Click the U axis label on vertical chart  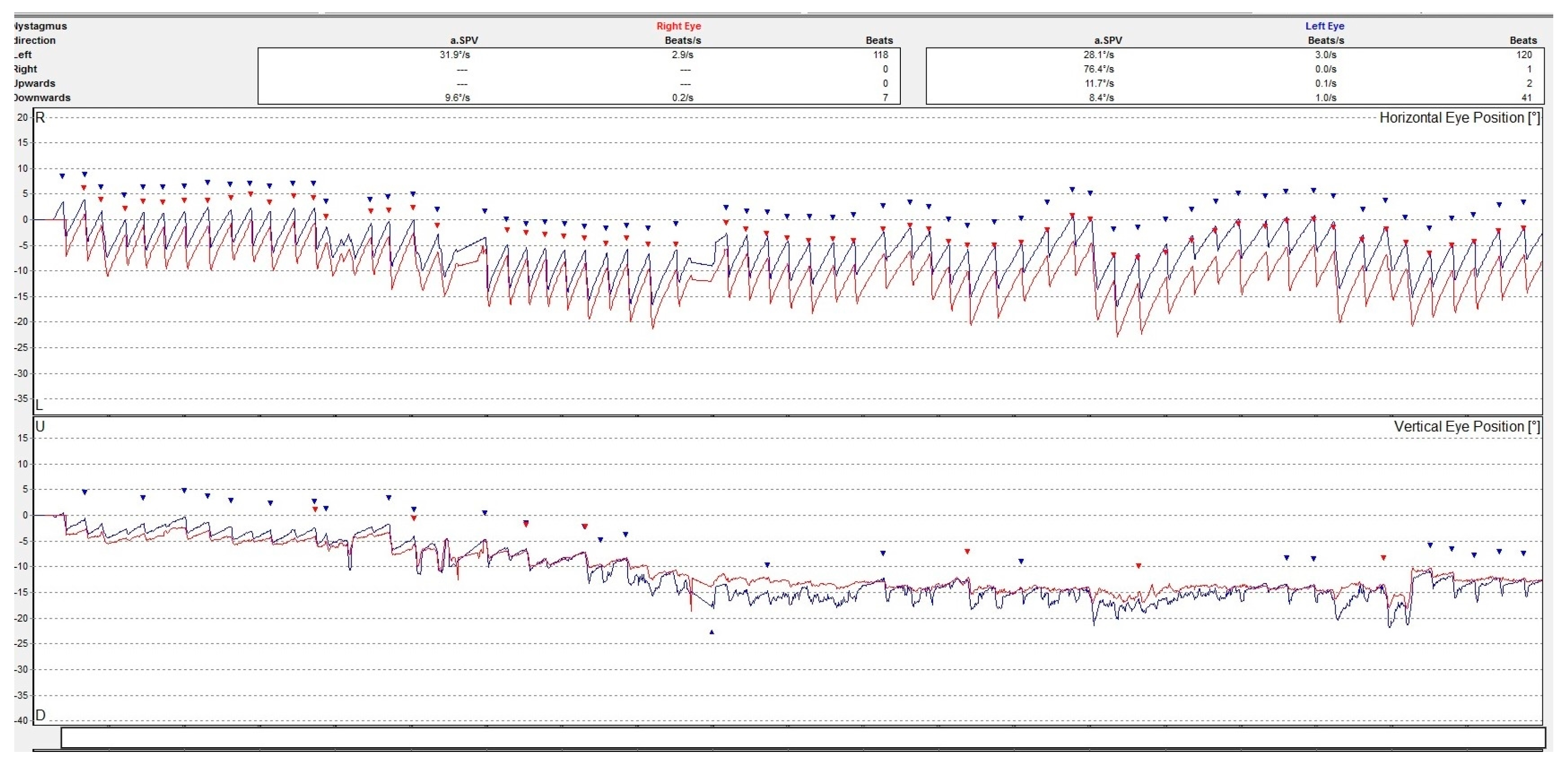pyautogui.click(x=40, y=427)
